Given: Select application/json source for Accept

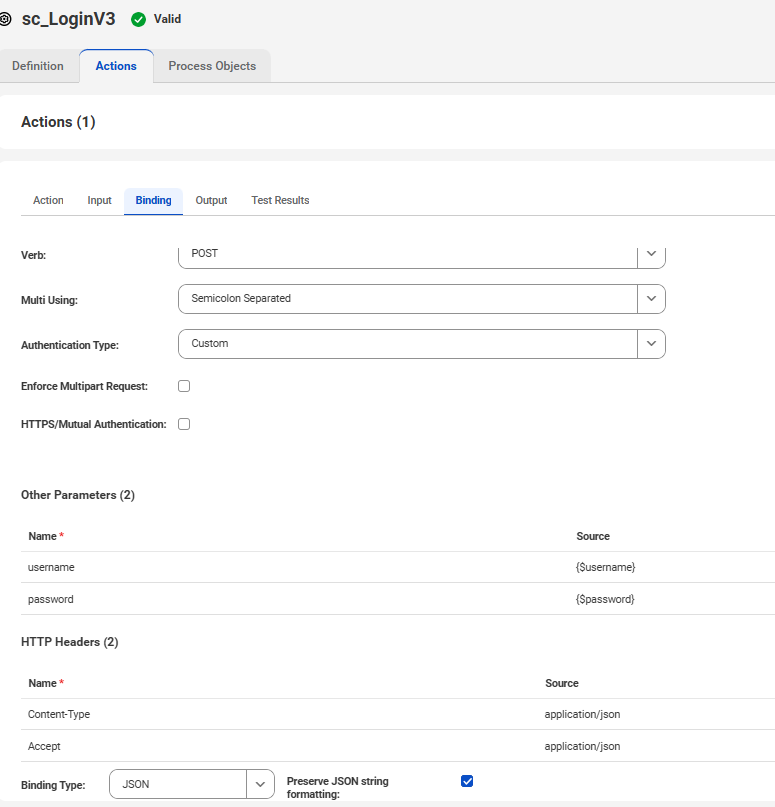Looking at the screenshot, I should pos(583,746).
